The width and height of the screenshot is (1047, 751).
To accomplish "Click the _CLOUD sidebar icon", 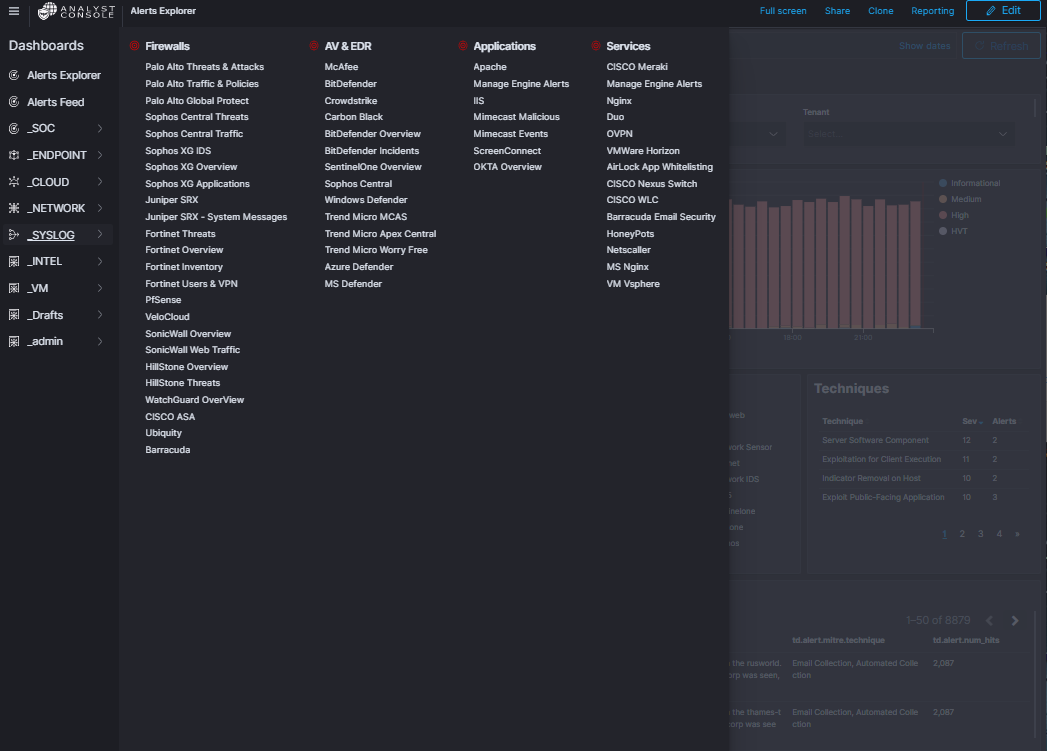I will 13,182.
